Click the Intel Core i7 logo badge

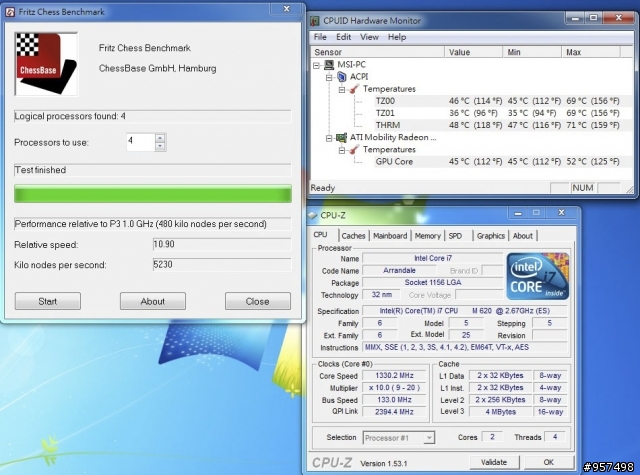(x=538, y=276)
